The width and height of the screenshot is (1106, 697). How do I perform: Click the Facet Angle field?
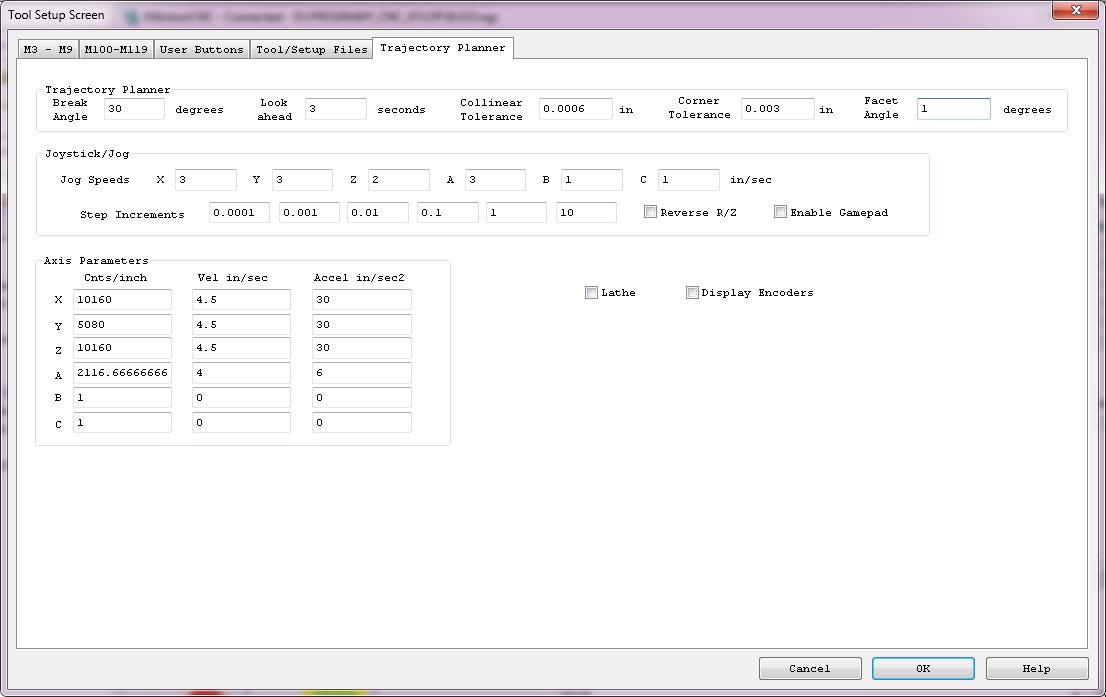pos(953,109)
